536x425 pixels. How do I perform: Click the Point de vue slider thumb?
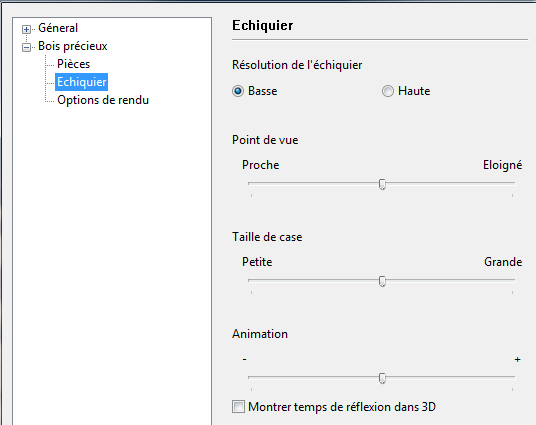[x=382, y=184]
